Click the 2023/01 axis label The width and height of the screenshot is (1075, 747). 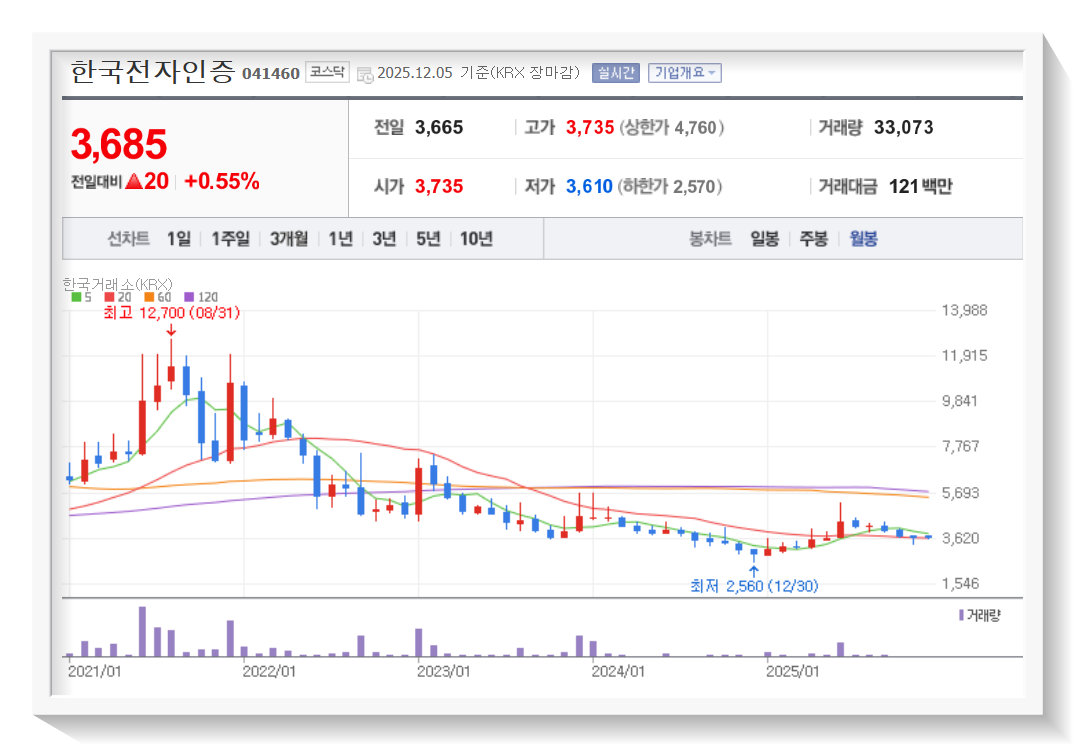[444, 672]
